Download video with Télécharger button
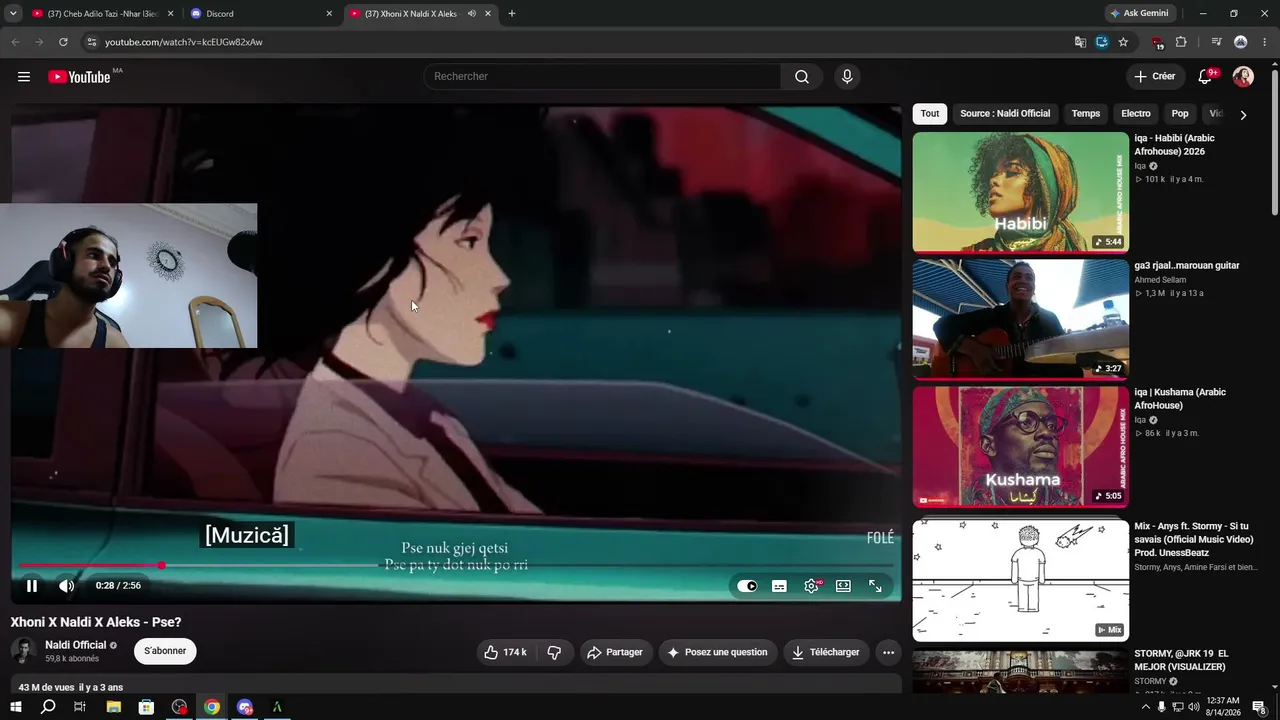Screen dimensions: 1280x720 [826, 652]
